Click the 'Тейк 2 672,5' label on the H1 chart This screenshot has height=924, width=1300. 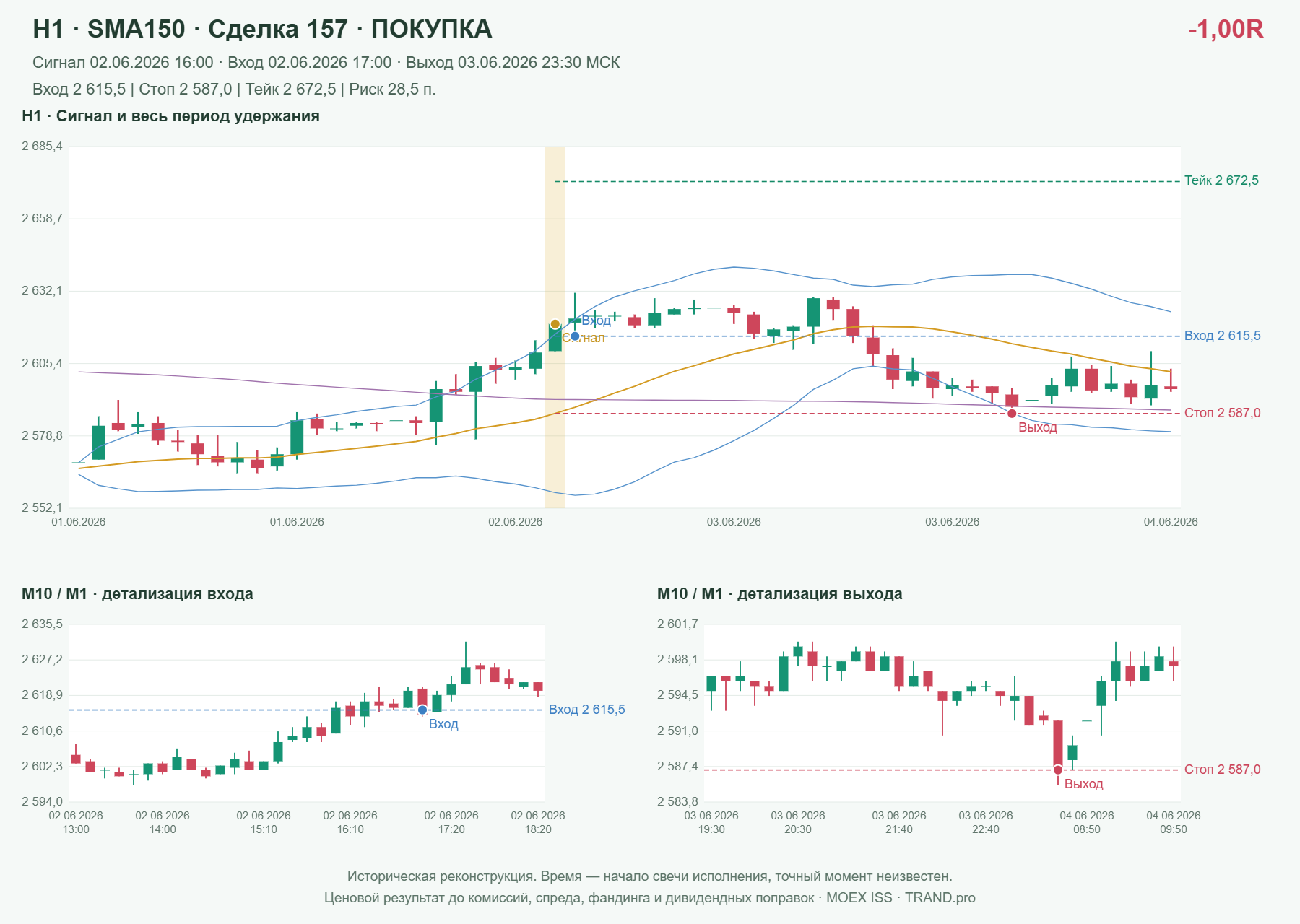click(1221, 180)
